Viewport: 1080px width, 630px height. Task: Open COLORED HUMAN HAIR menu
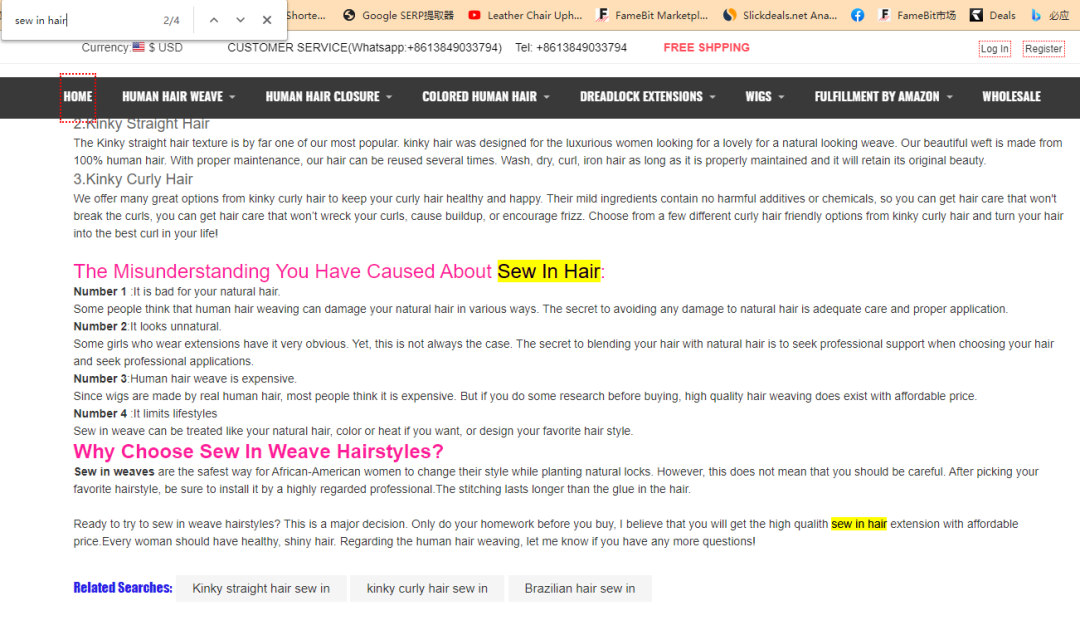click(479, 97)
